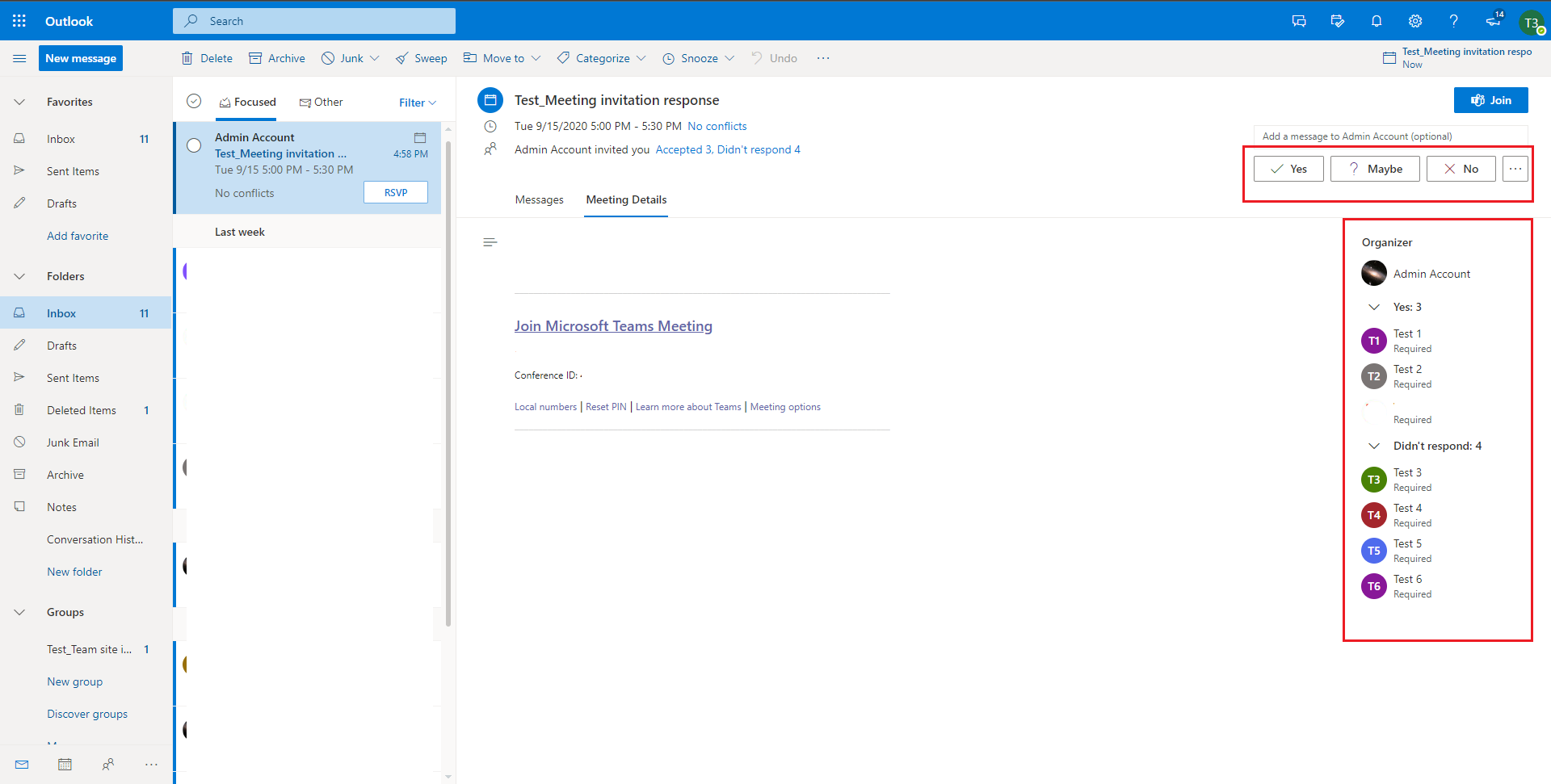Image resolution: width=1551 pixels, height=784 pixels.
Task: Click the T4 attendee avatar
Action: [x=1374, y=515]
